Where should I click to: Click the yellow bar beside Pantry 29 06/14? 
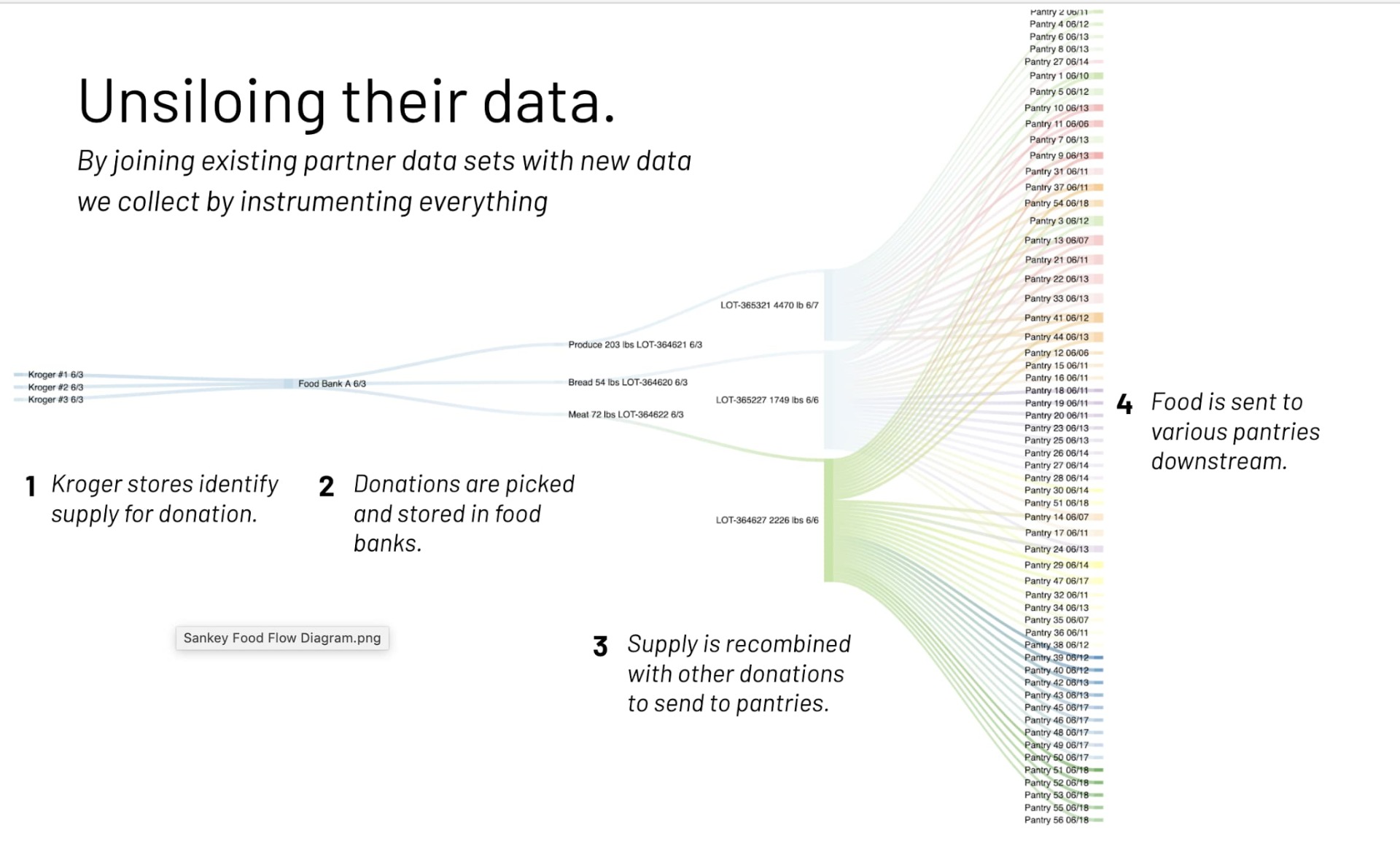coord(1097,565)
